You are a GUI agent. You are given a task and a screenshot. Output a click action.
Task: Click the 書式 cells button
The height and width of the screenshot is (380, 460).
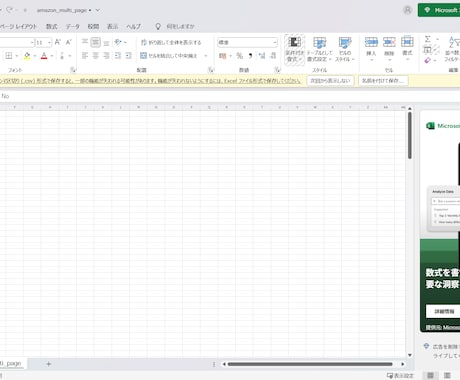407,49
